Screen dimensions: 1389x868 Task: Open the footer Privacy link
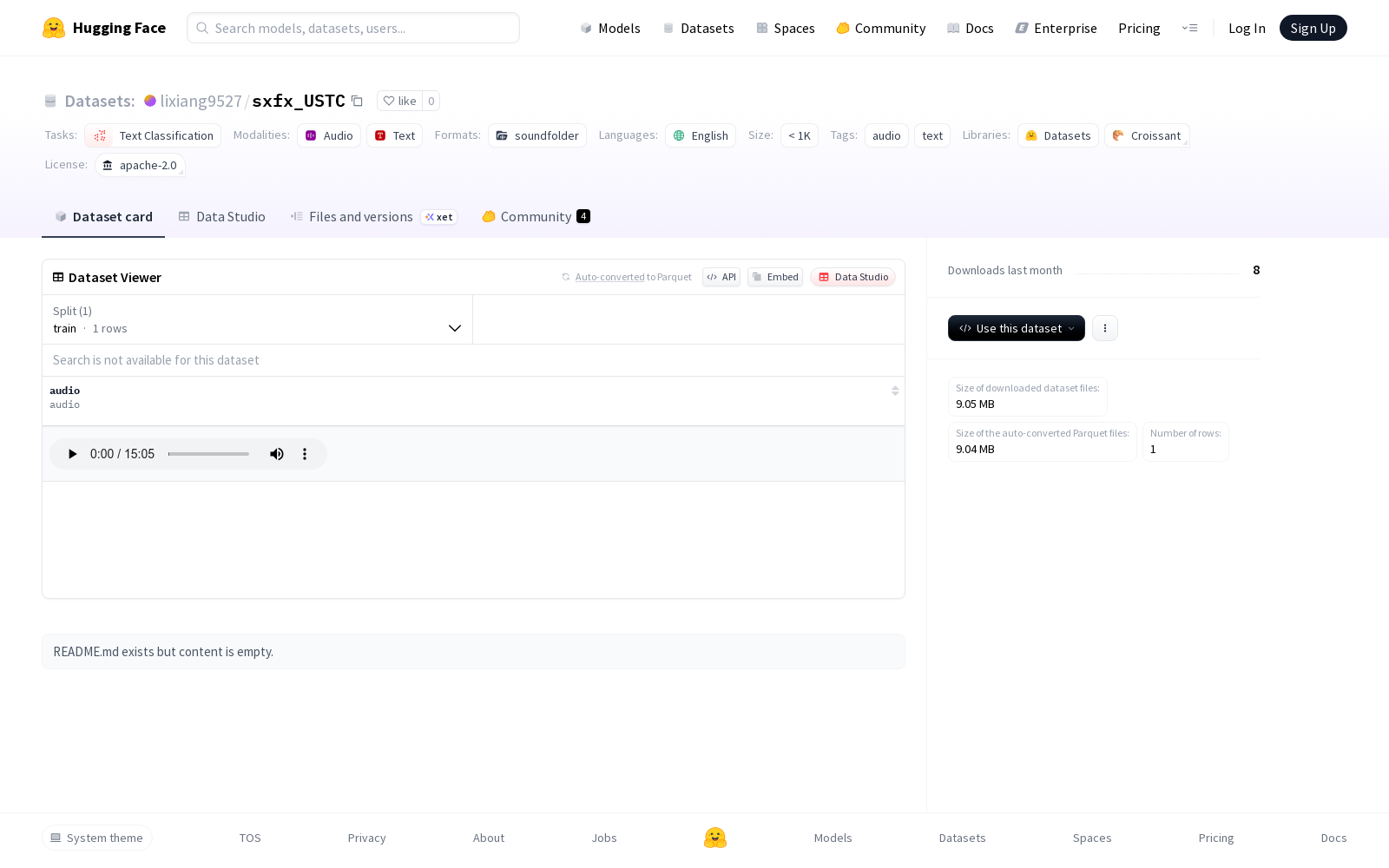click(x=366, y=838)
